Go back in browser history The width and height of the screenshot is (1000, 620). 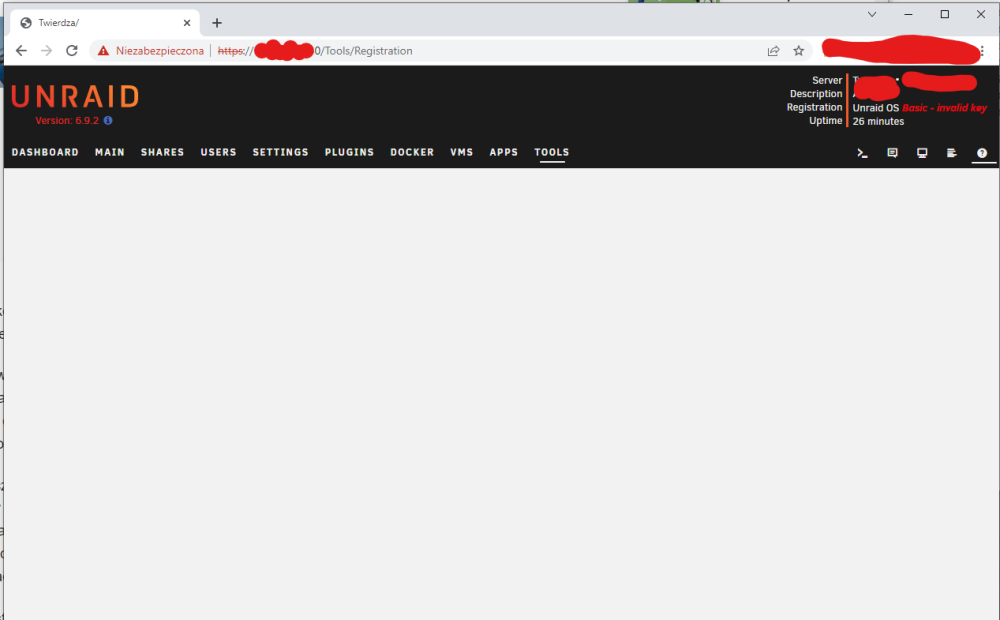tap(21, 50)
